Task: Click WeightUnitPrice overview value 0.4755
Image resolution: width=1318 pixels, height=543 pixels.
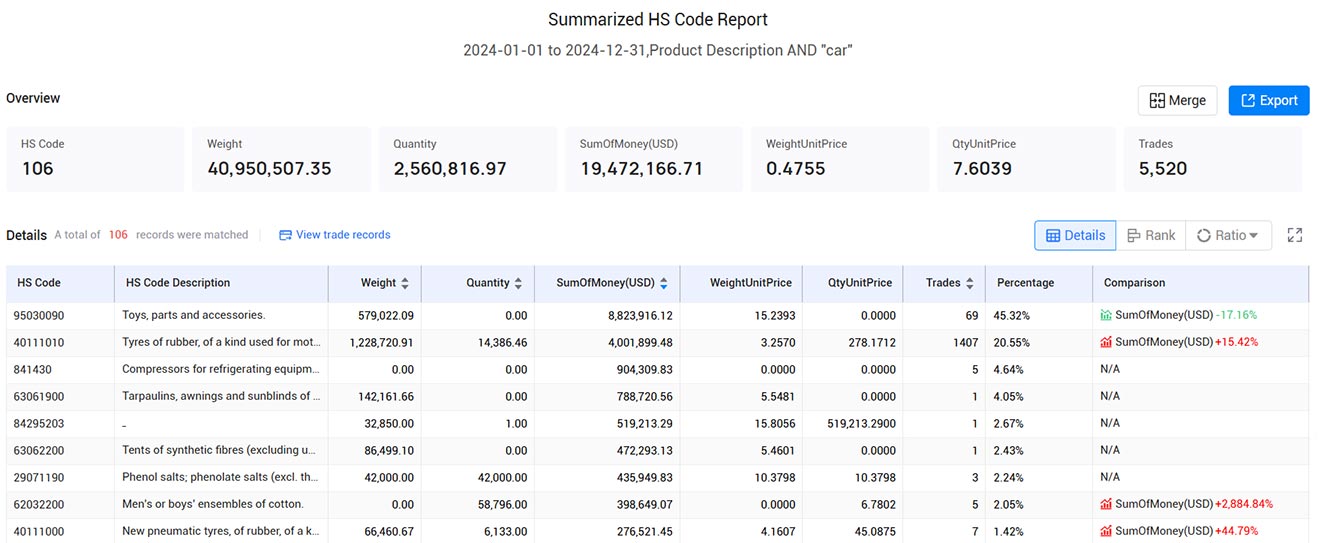Action: [x=796, y=169]
